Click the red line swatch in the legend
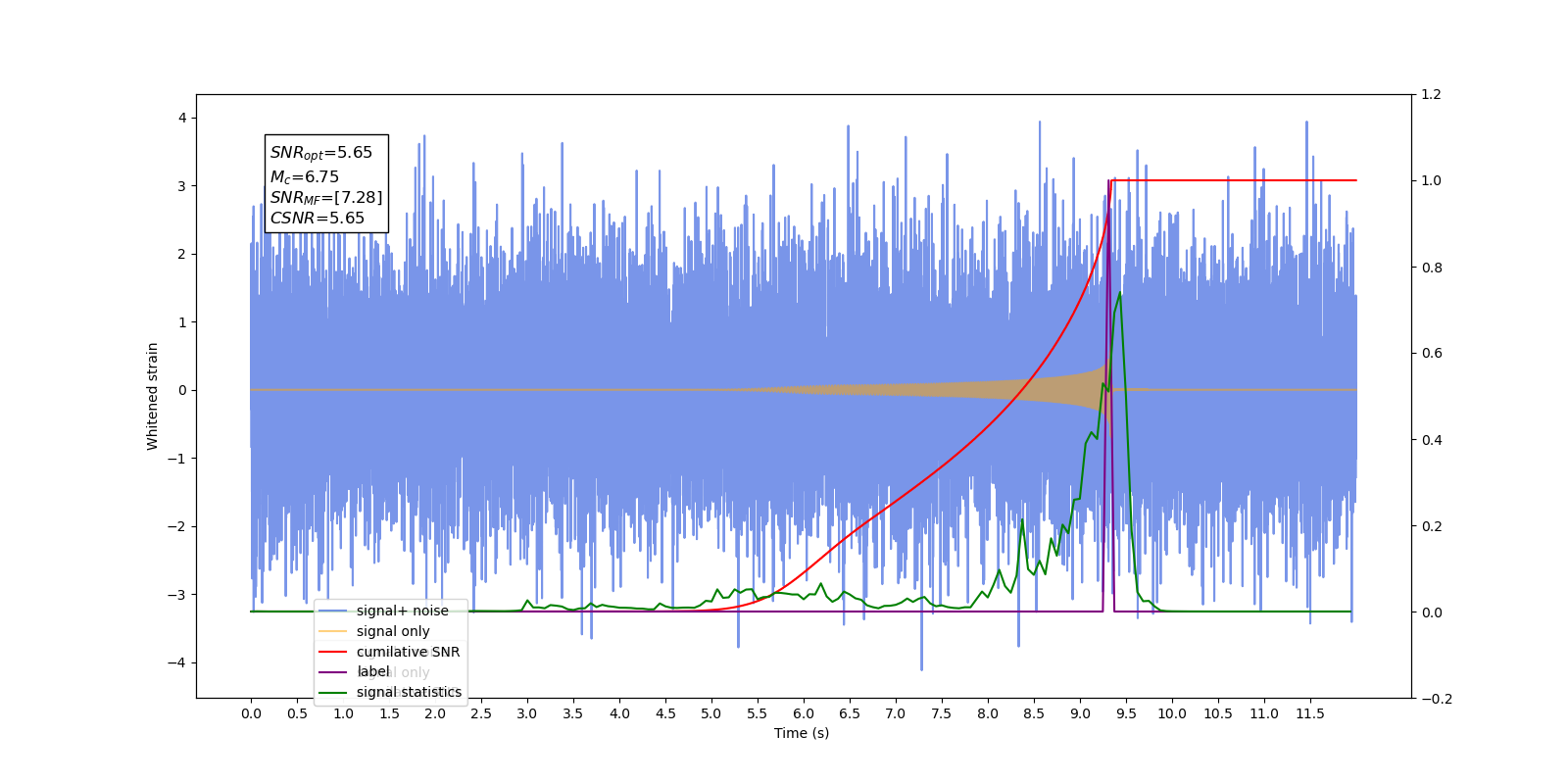 coord(333,652)
